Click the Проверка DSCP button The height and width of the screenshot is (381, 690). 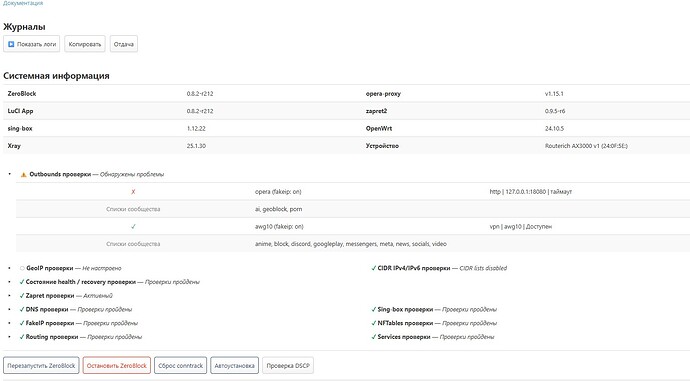tap(288, 366)
